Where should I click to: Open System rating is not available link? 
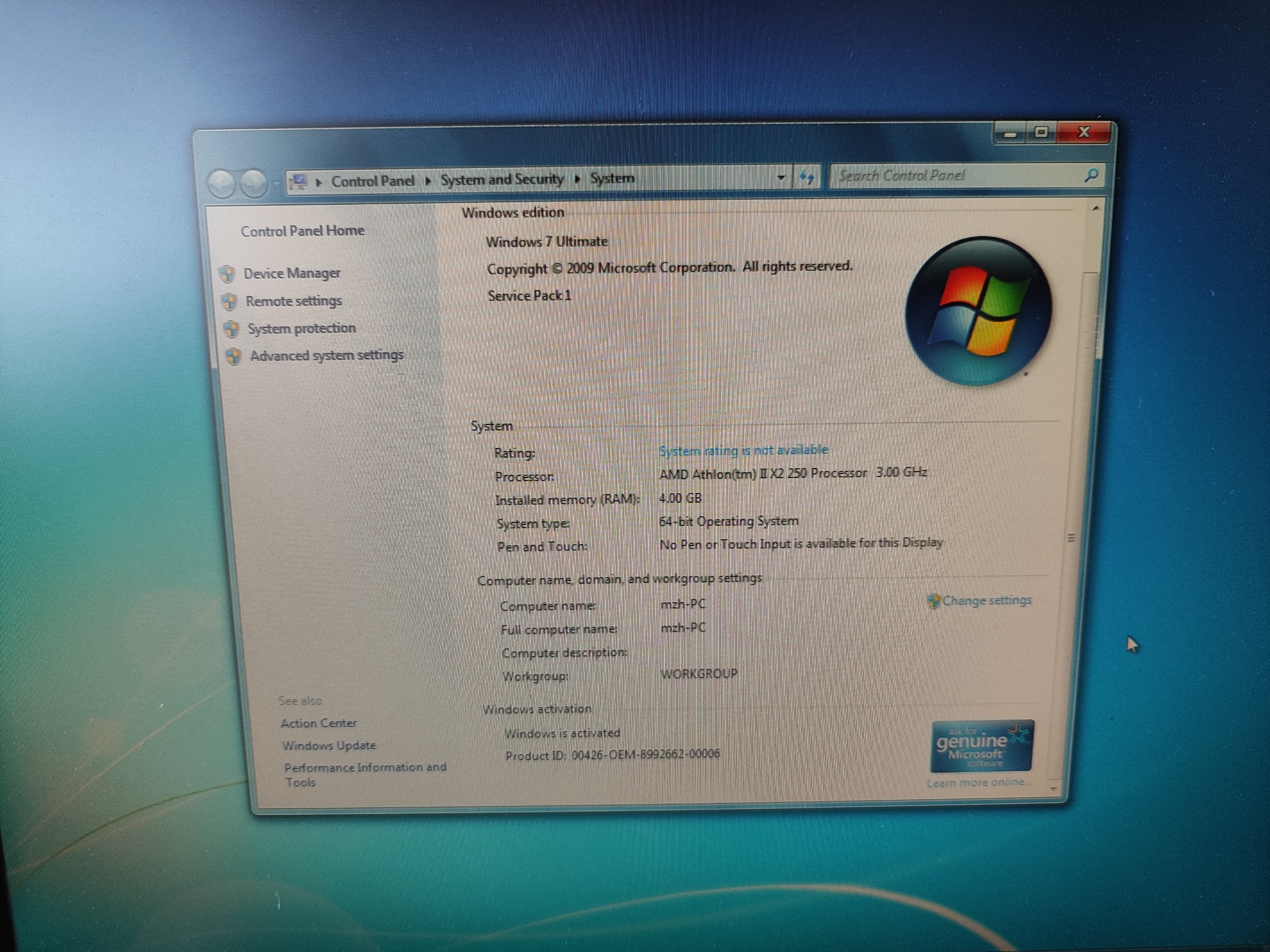click(743, 450)
